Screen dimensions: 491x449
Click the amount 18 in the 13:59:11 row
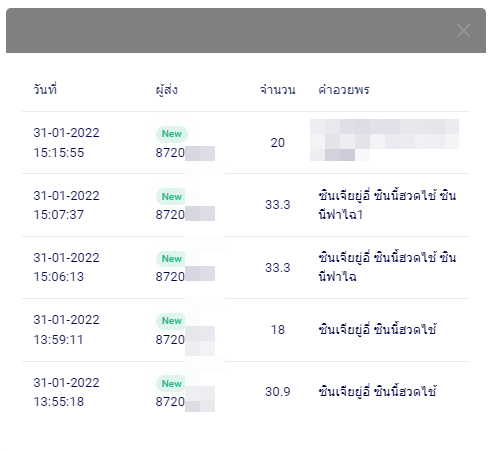click(277, 330)
